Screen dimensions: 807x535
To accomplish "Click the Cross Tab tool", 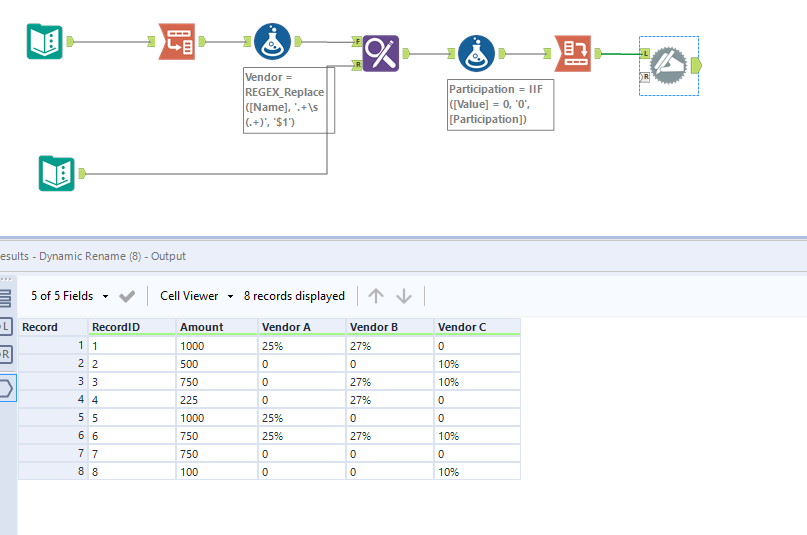I will click(572, 53).
